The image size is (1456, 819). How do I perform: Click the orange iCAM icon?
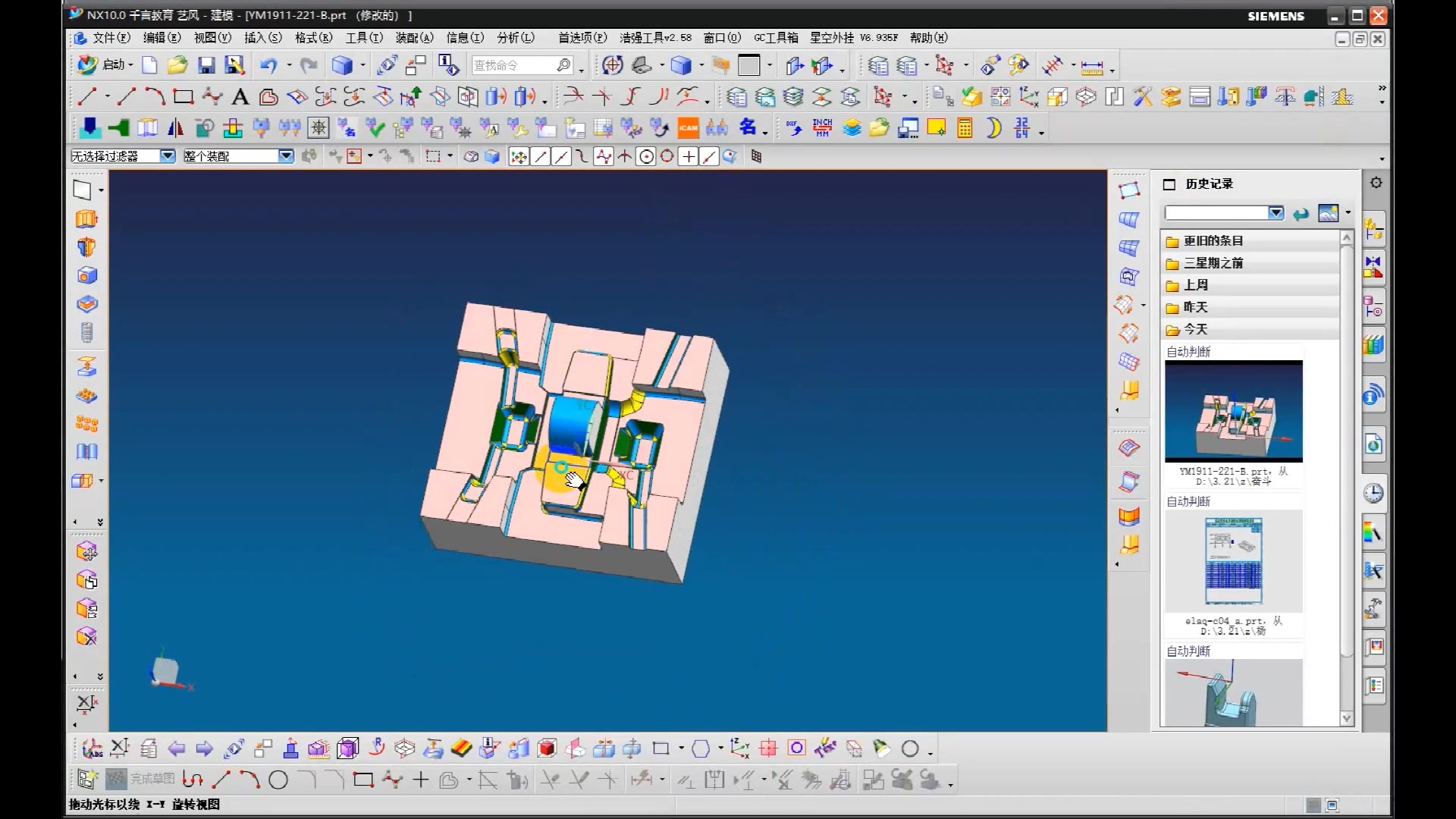(x=688, y=128)
